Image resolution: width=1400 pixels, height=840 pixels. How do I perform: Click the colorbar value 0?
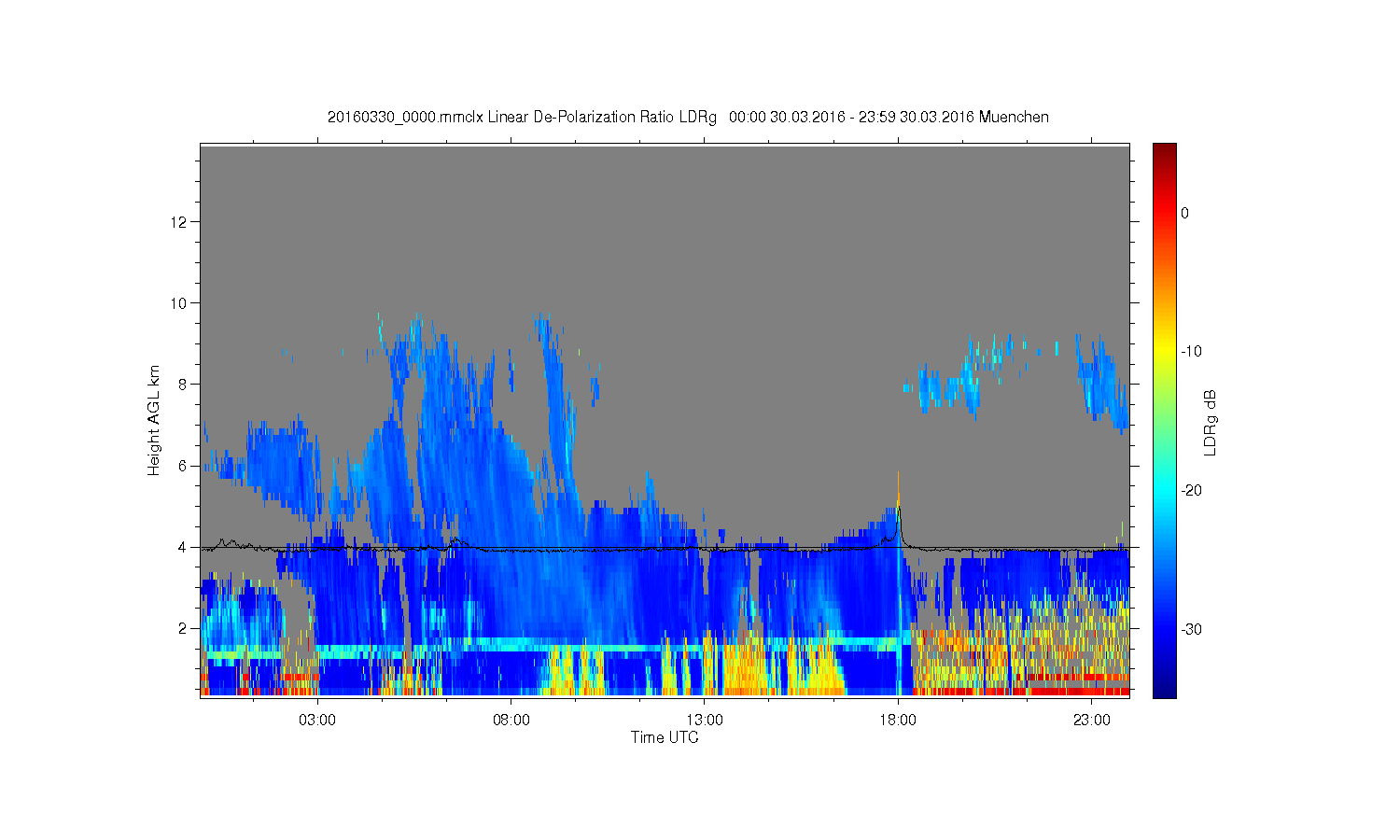coord(1185,213)
